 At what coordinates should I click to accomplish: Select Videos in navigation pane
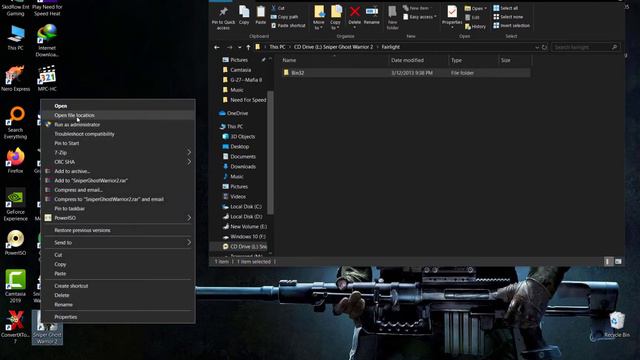(238, 196)
